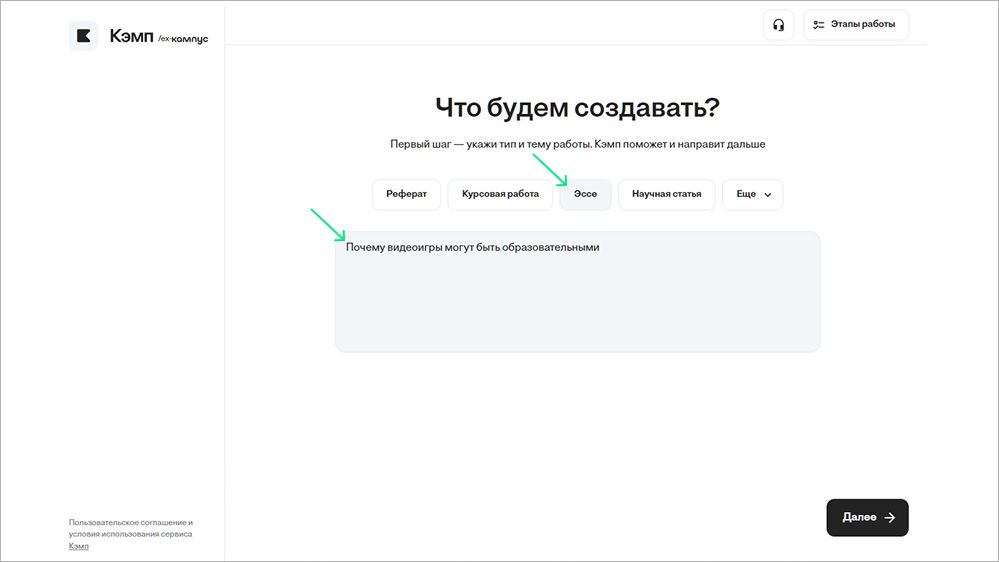
Task: Click the checklist icon in Этапы работы
Action: (818, 25)
